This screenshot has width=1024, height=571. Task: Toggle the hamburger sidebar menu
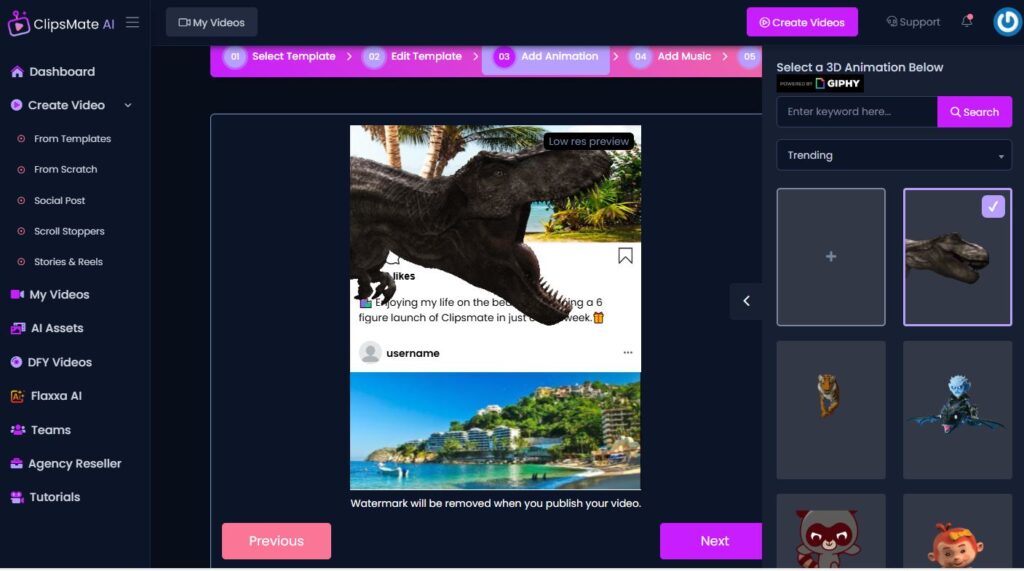pos(133,23)
